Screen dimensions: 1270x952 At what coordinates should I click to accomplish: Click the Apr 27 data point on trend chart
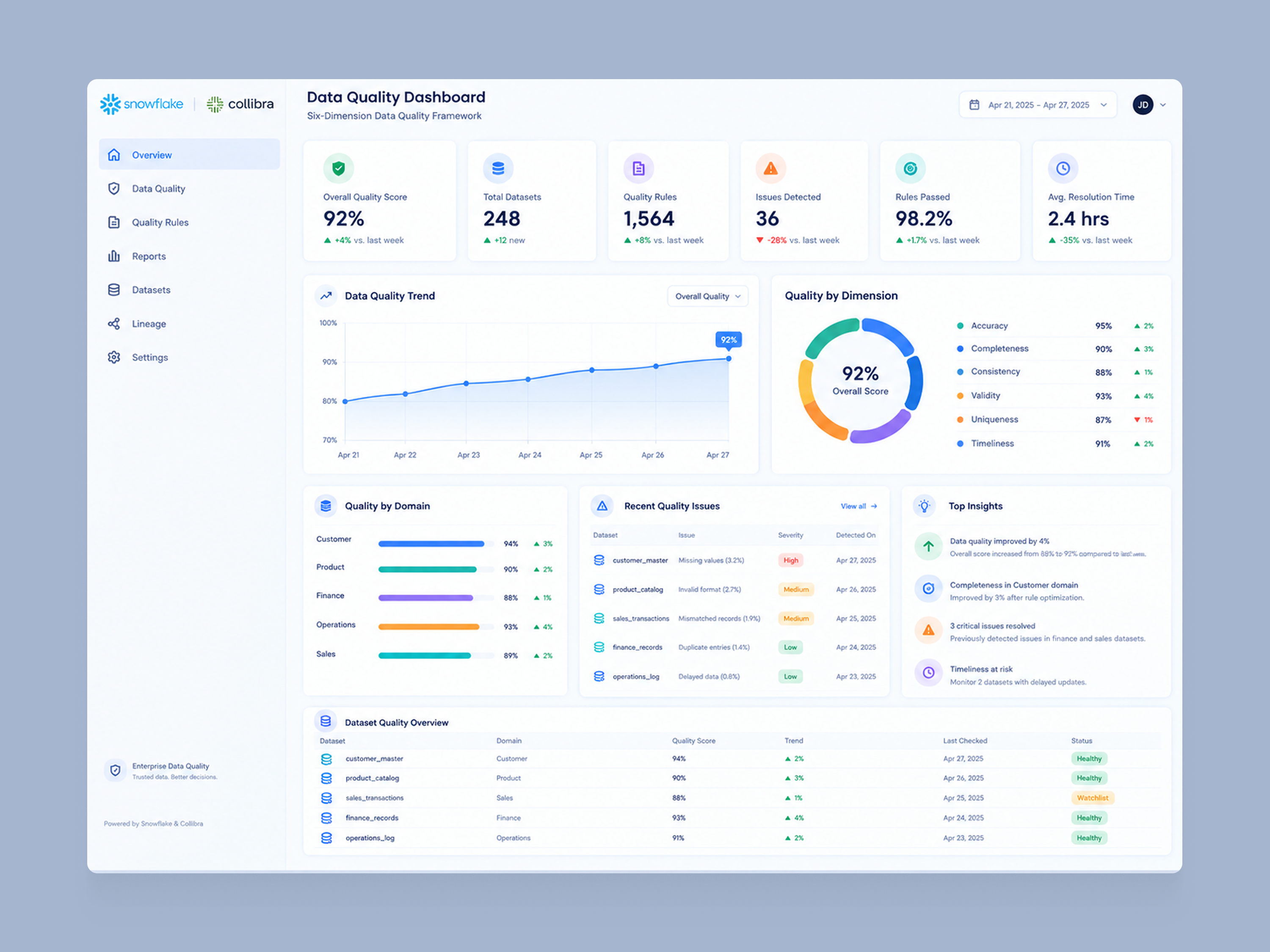729,359
